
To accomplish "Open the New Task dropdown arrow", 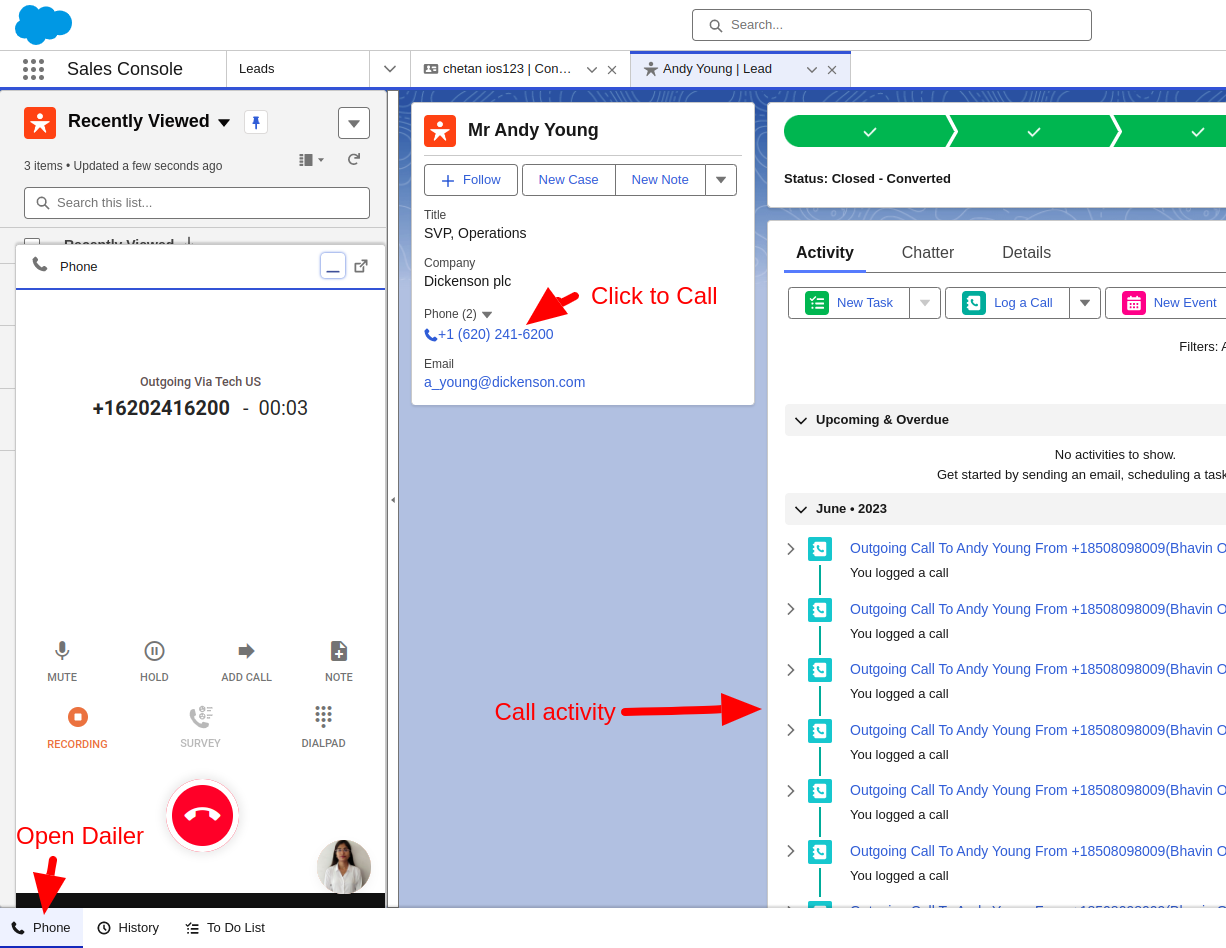I will click(x=925, y=303).
